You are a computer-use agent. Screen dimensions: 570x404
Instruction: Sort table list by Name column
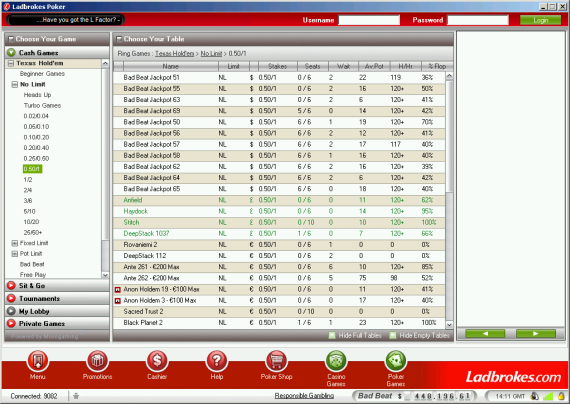[x=171, y=66]
